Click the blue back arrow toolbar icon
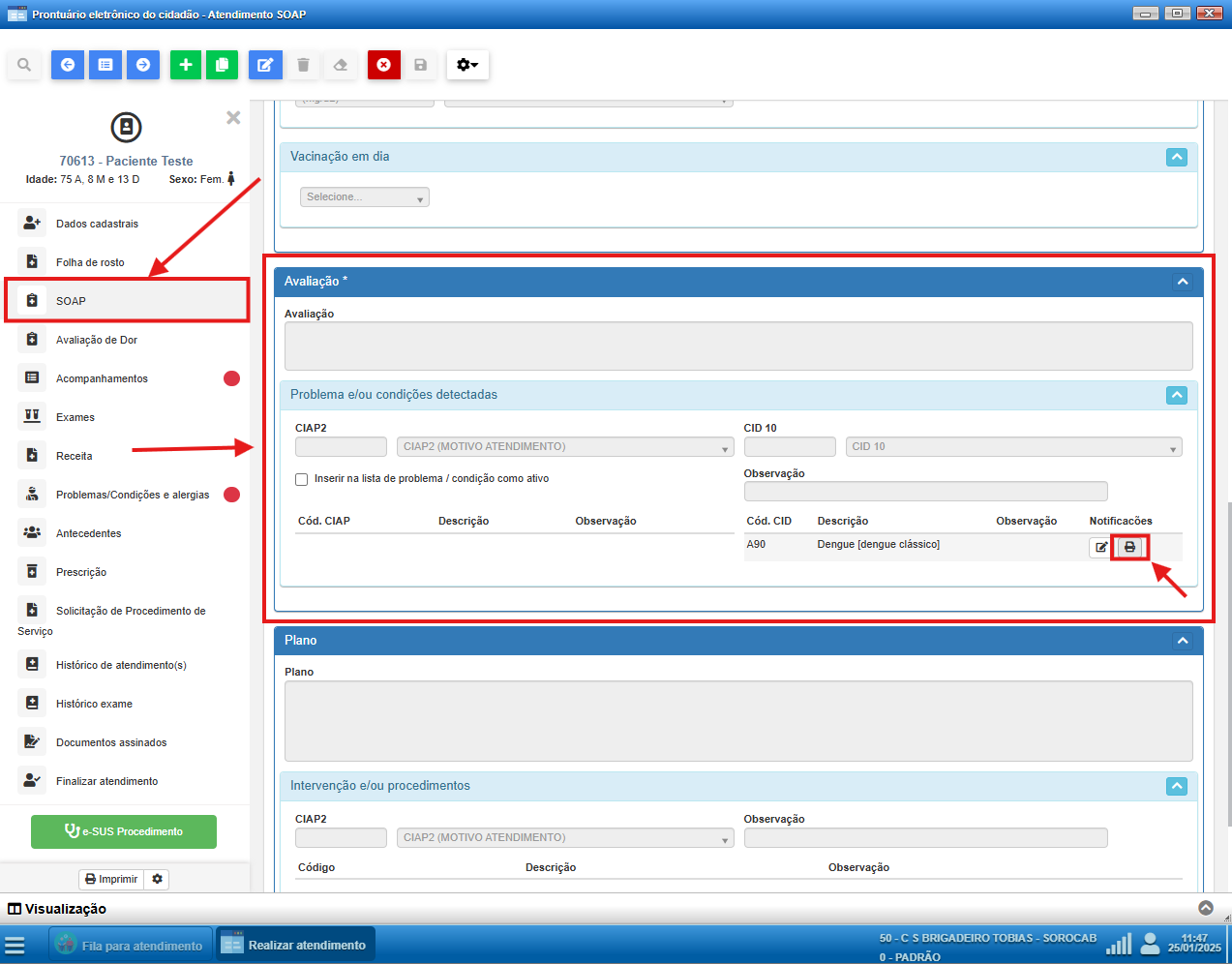Screen dimensions: 1232x964 68,65
